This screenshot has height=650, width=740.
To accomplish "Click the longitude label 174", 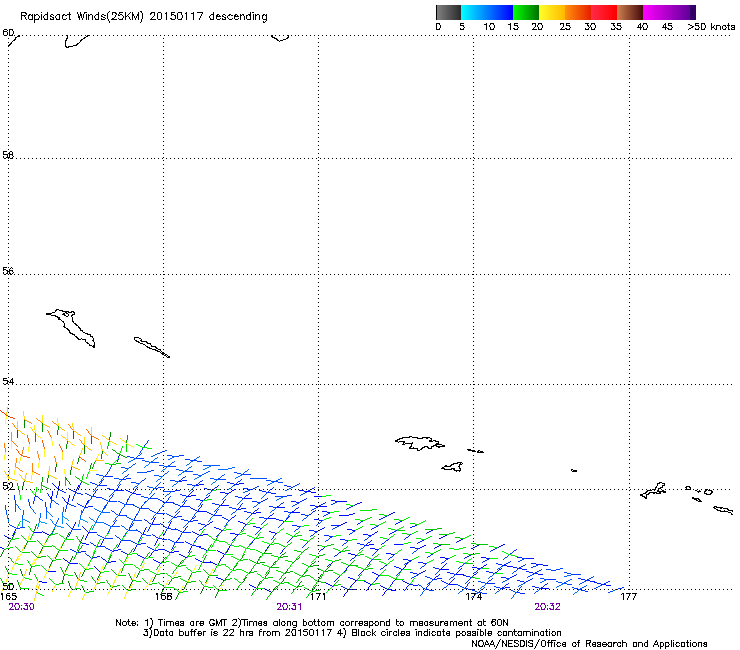I will [x=474, y=597].
